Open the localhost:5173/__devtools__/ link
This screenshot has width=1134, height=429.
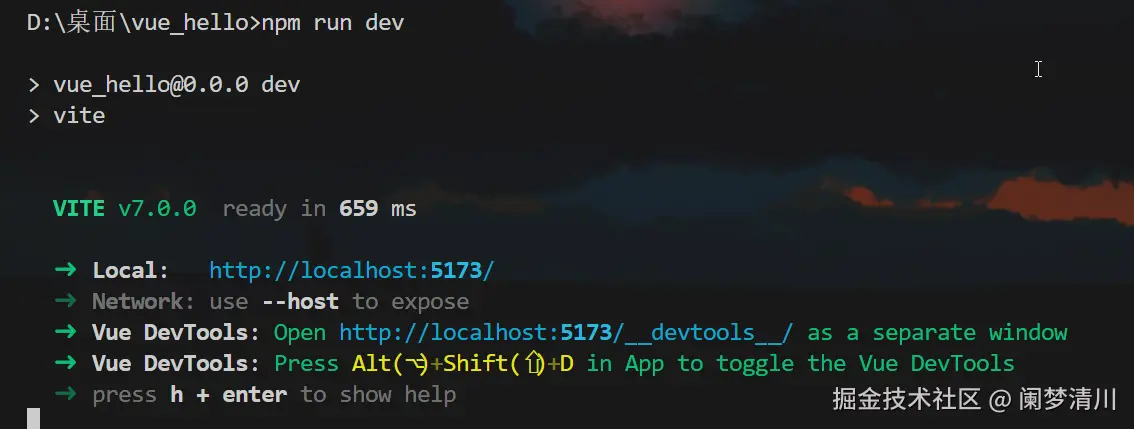566,333
